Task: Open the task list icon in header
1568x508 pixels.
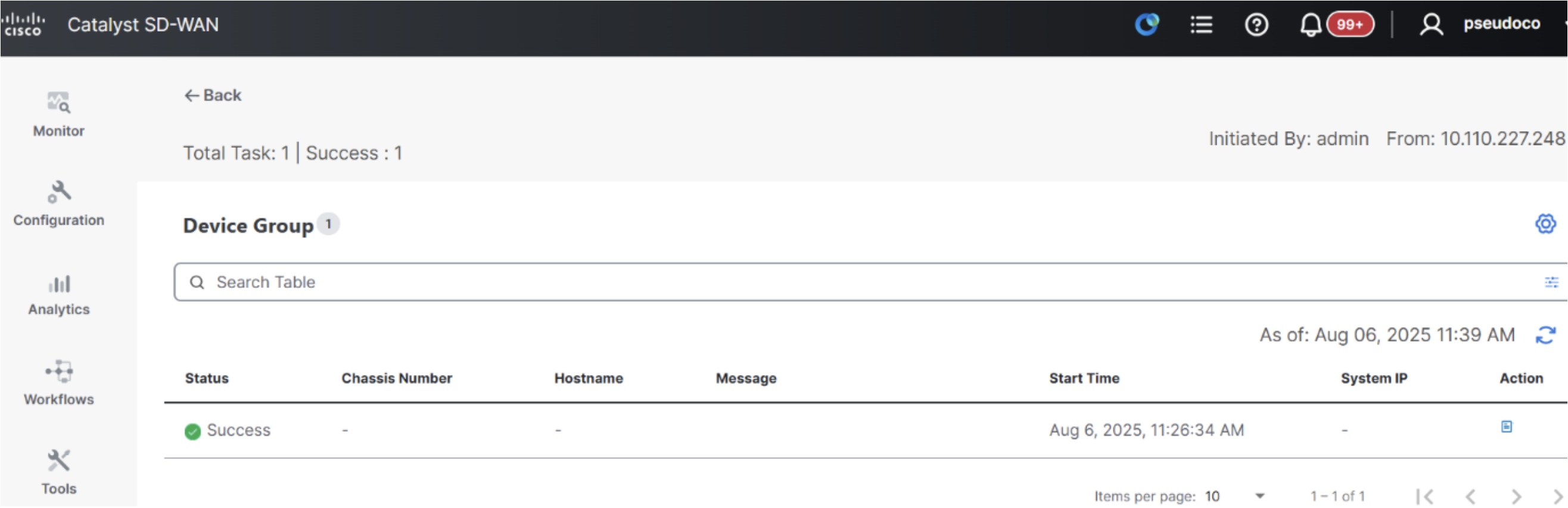Action: 1202,24
